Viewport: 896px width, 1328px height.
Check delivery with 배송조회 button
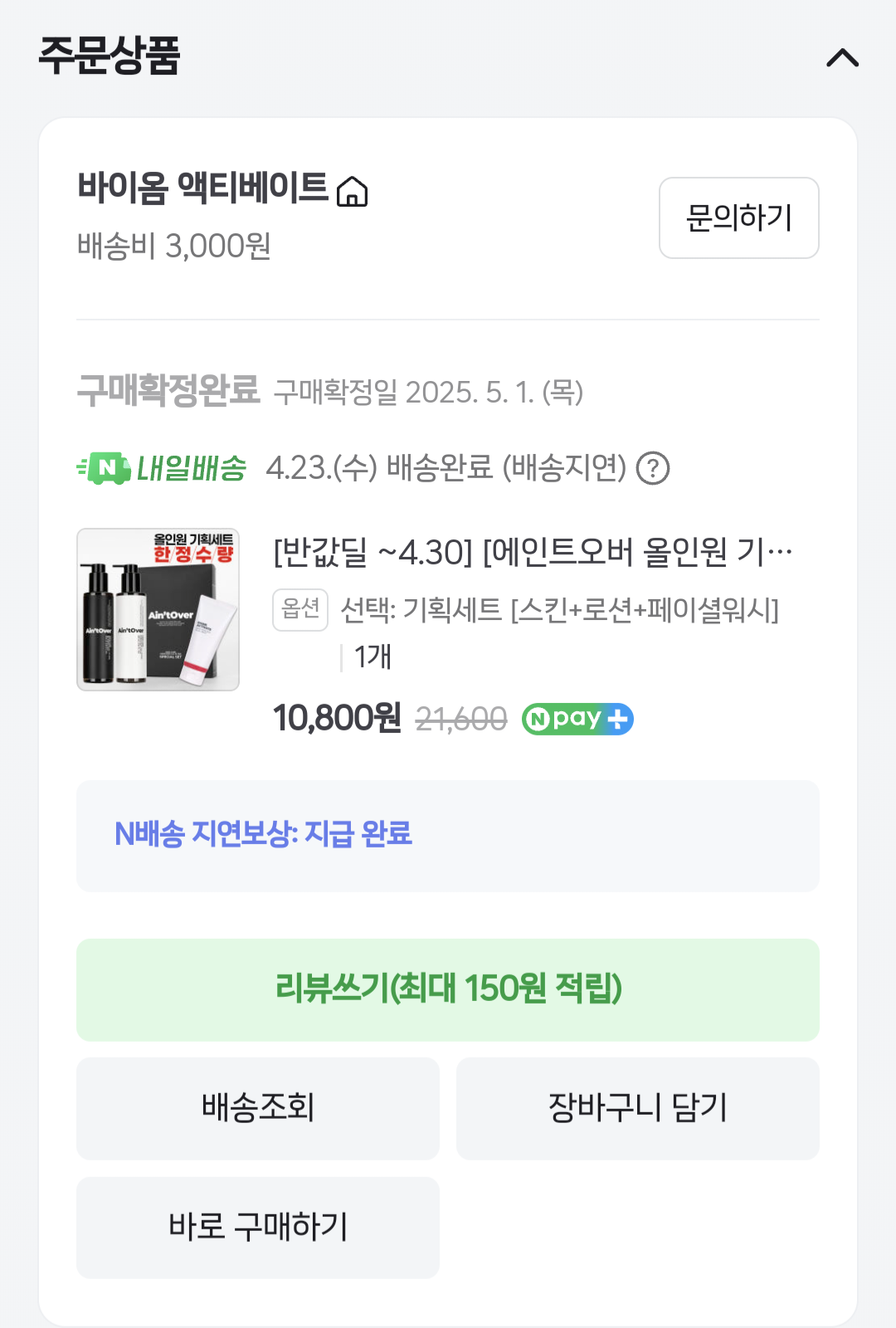pyautogui.click(x=257, y=1108)
